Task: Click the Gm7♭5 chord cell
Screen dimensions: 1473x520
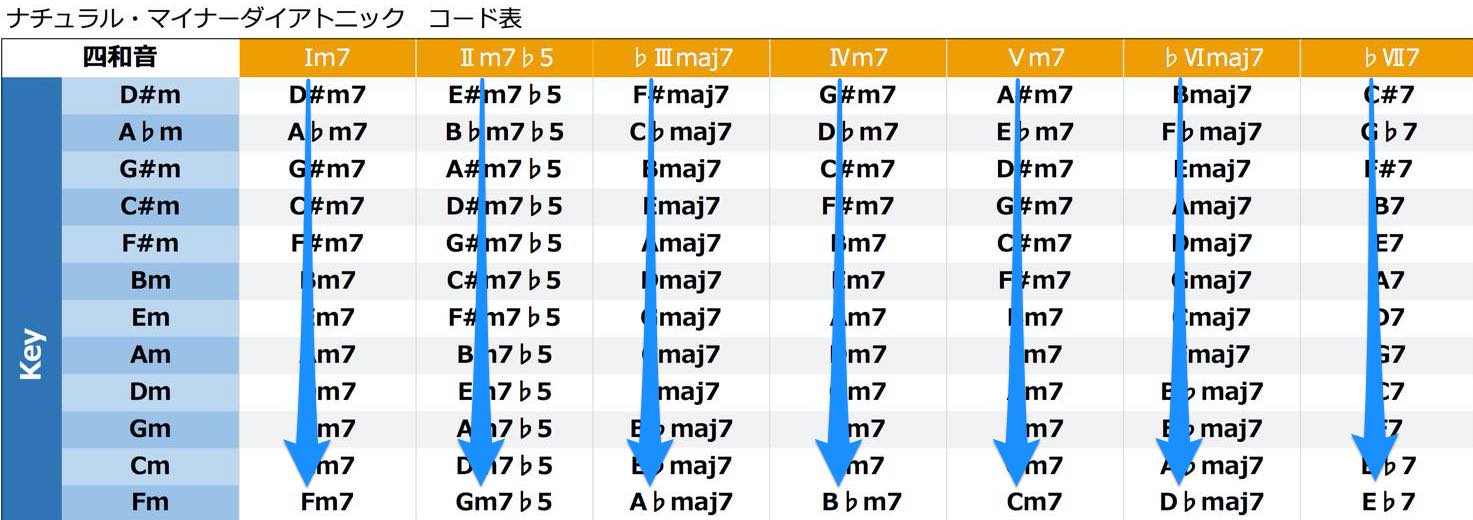Action: (x=505, y=502)
